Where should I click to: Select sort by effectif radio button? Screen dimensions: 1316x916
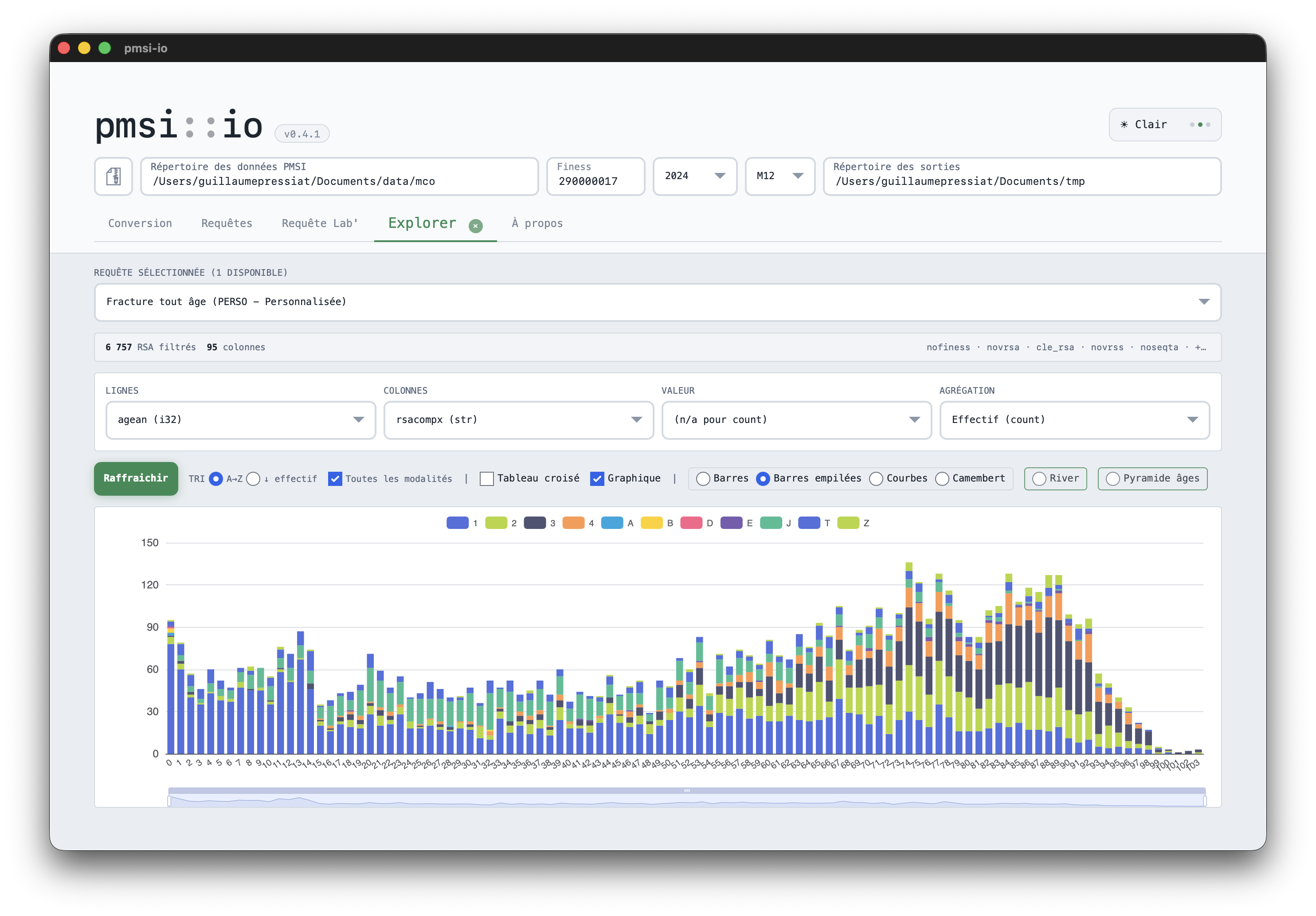point(253,479)
